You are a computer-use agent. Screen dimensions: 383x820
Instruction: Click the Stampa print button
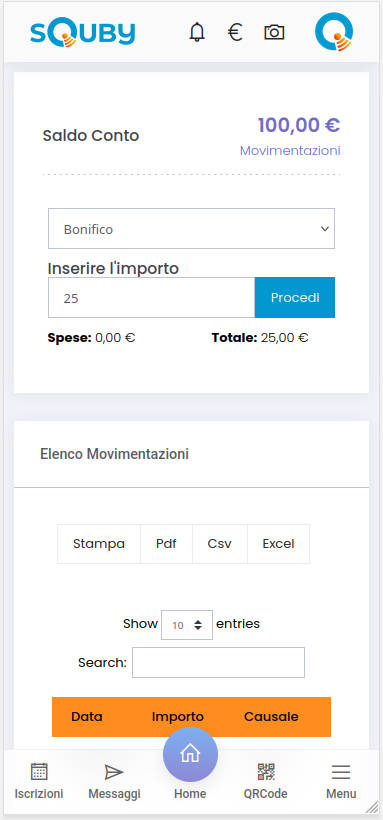coord(99,544)
